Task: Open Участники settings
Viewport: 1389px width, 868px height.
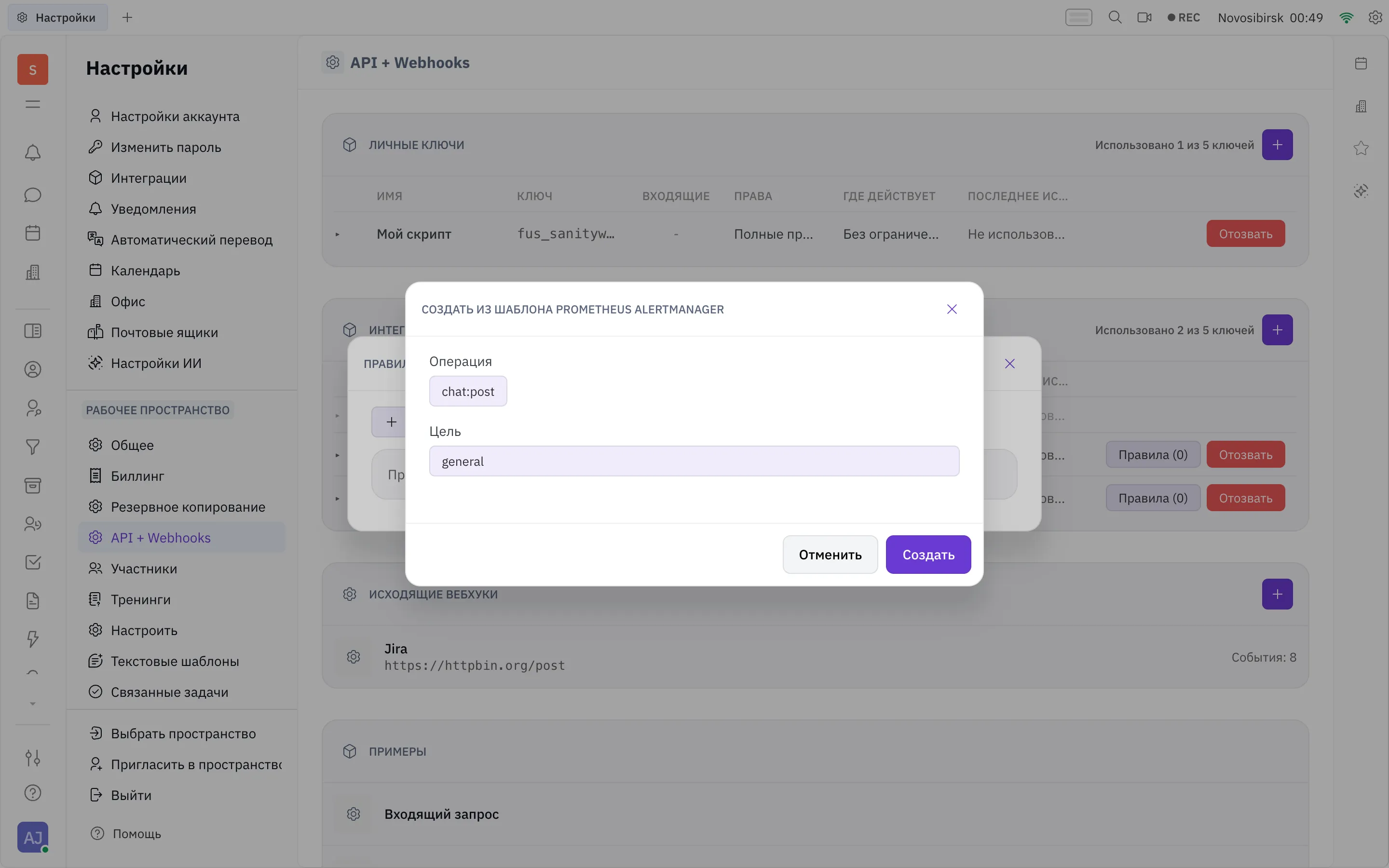Action: tap(181, 569)
